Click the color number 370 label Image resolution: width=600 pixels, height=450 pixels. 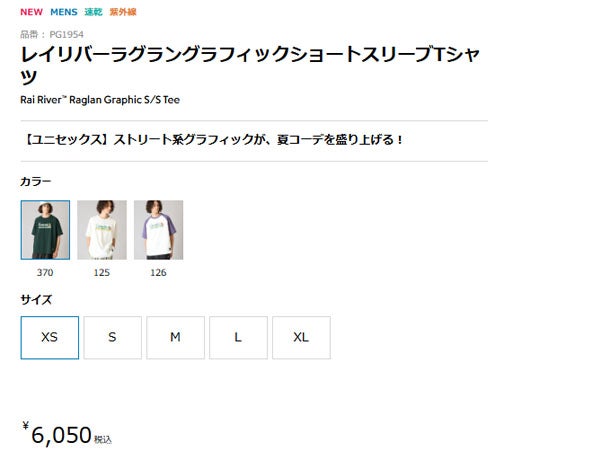[45, 272]
